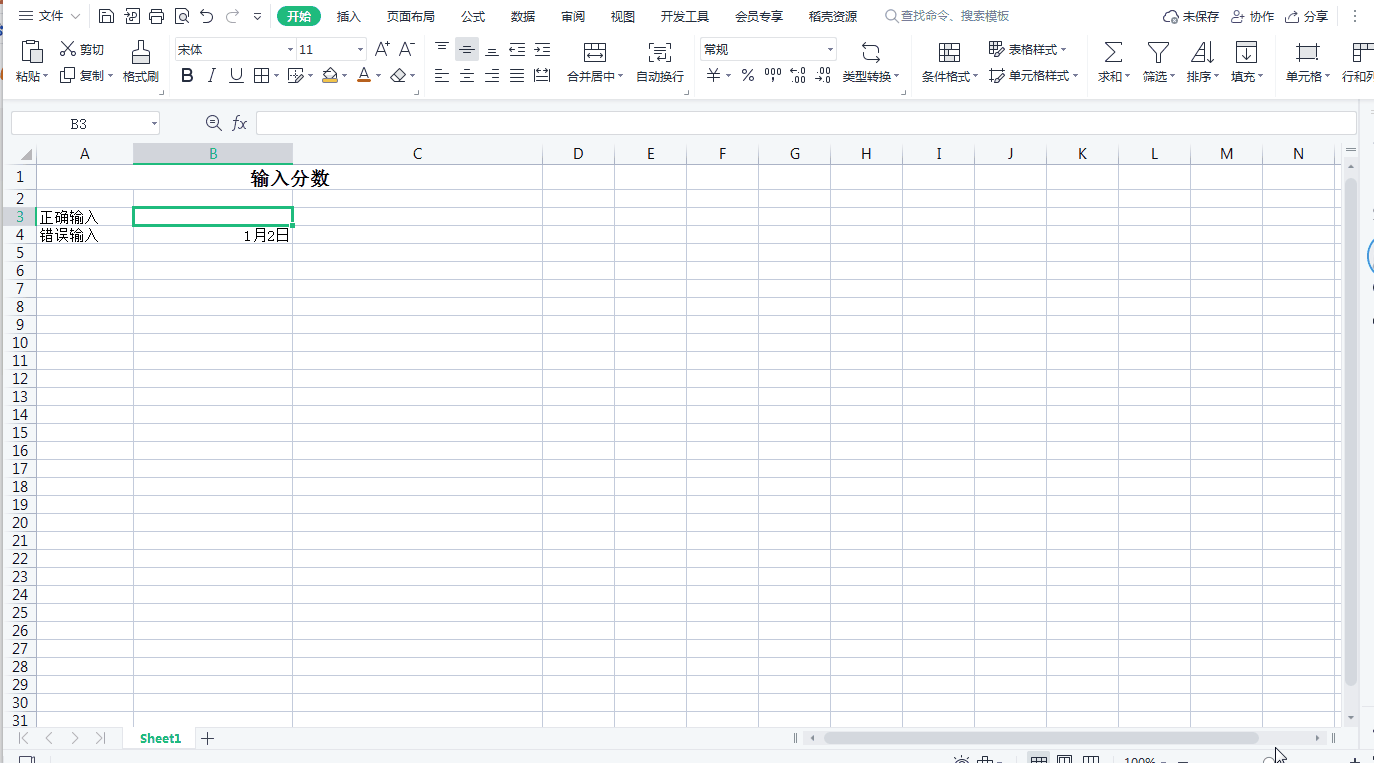
Task: Open Conditional Formatting (条件格式)
Action: tap(949, 61)
